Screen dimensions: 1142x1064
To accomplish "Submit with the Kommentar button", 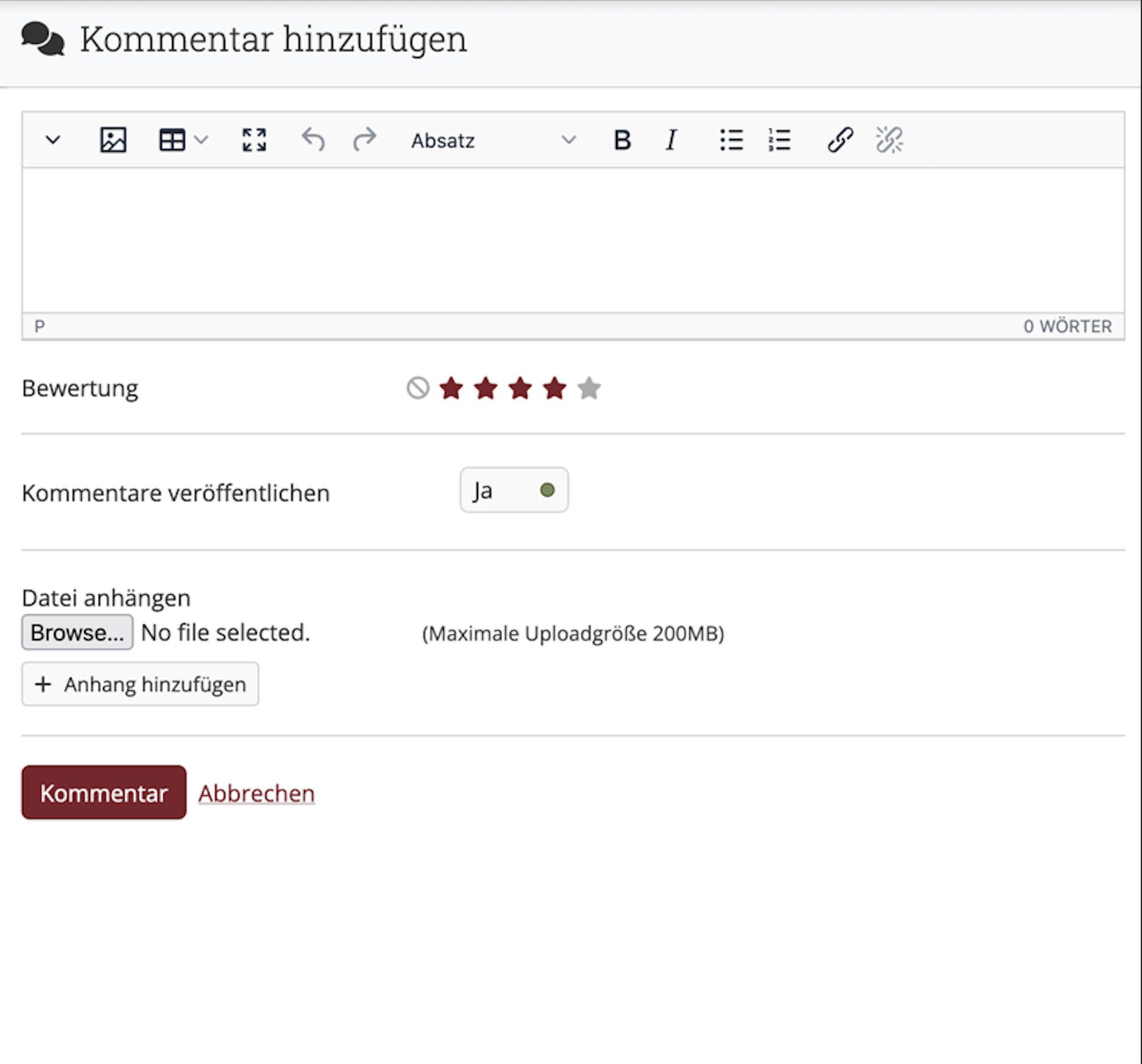I will (104, 792).
